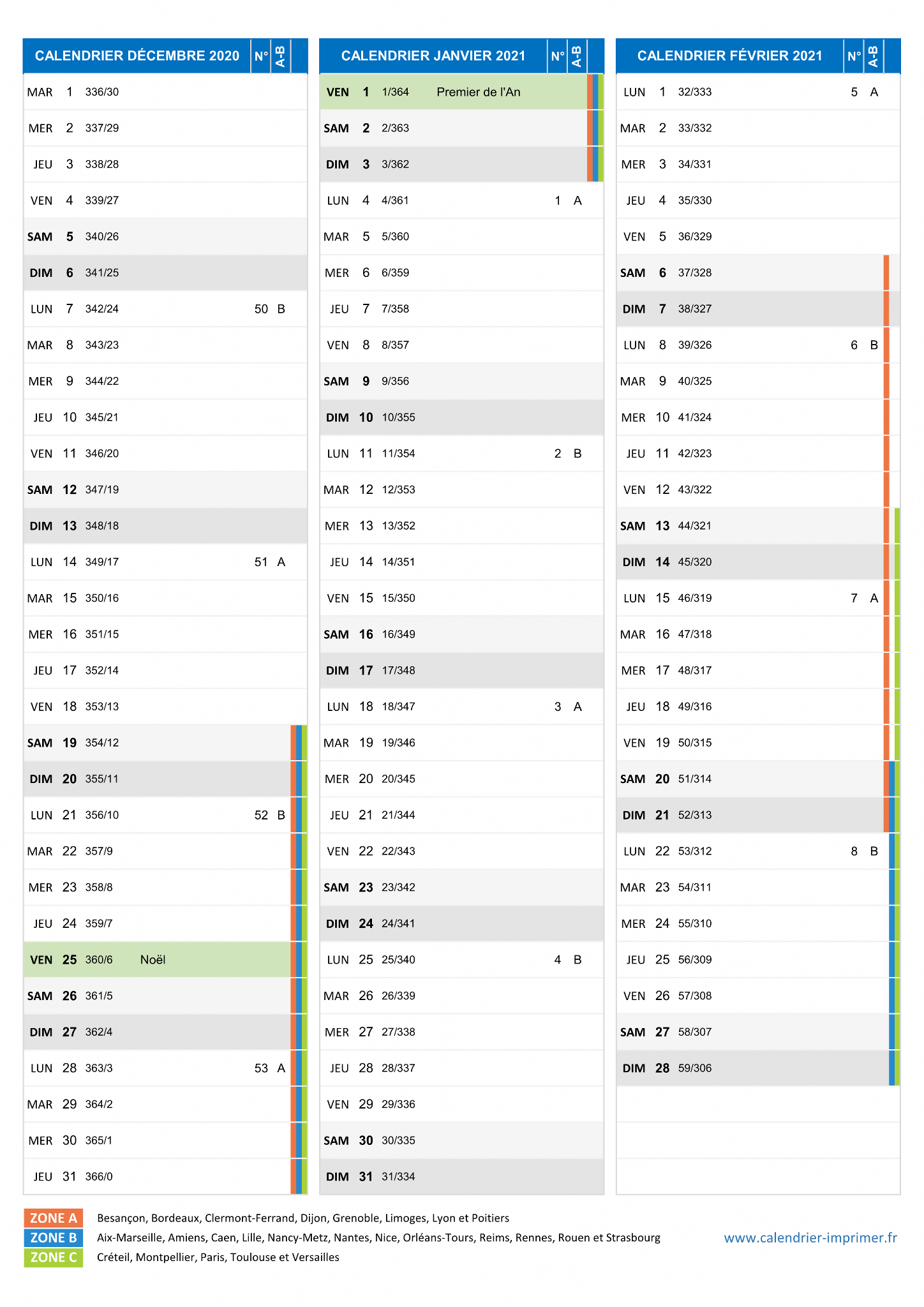
Task: Open the www.calendrier-imprimer.fr link
Action: tap(810, 1237)
